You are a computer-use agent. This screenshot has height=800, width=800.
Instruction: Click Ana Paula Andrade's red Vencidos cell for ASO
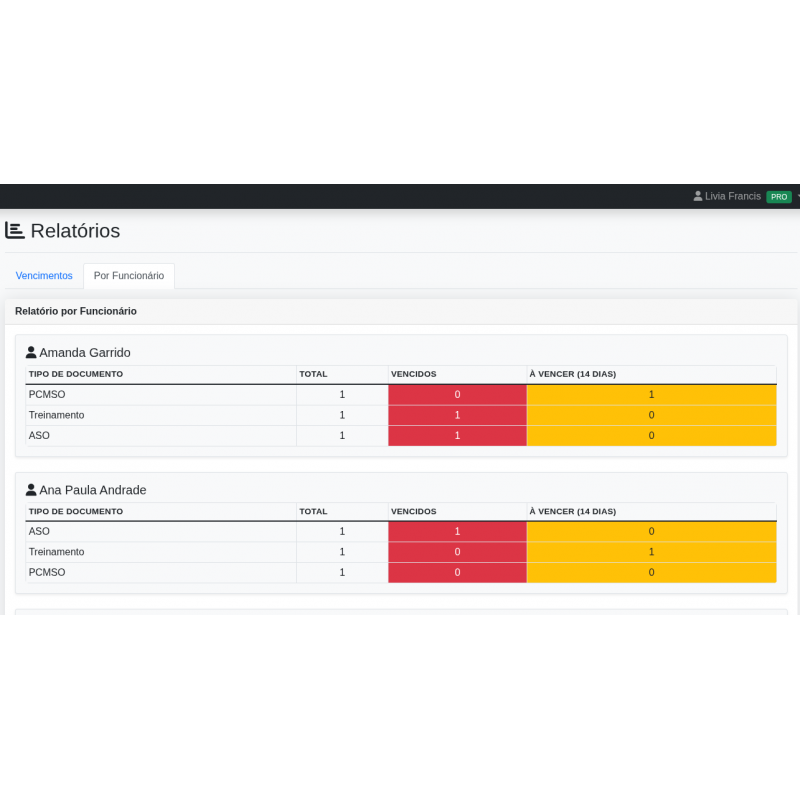457,532
